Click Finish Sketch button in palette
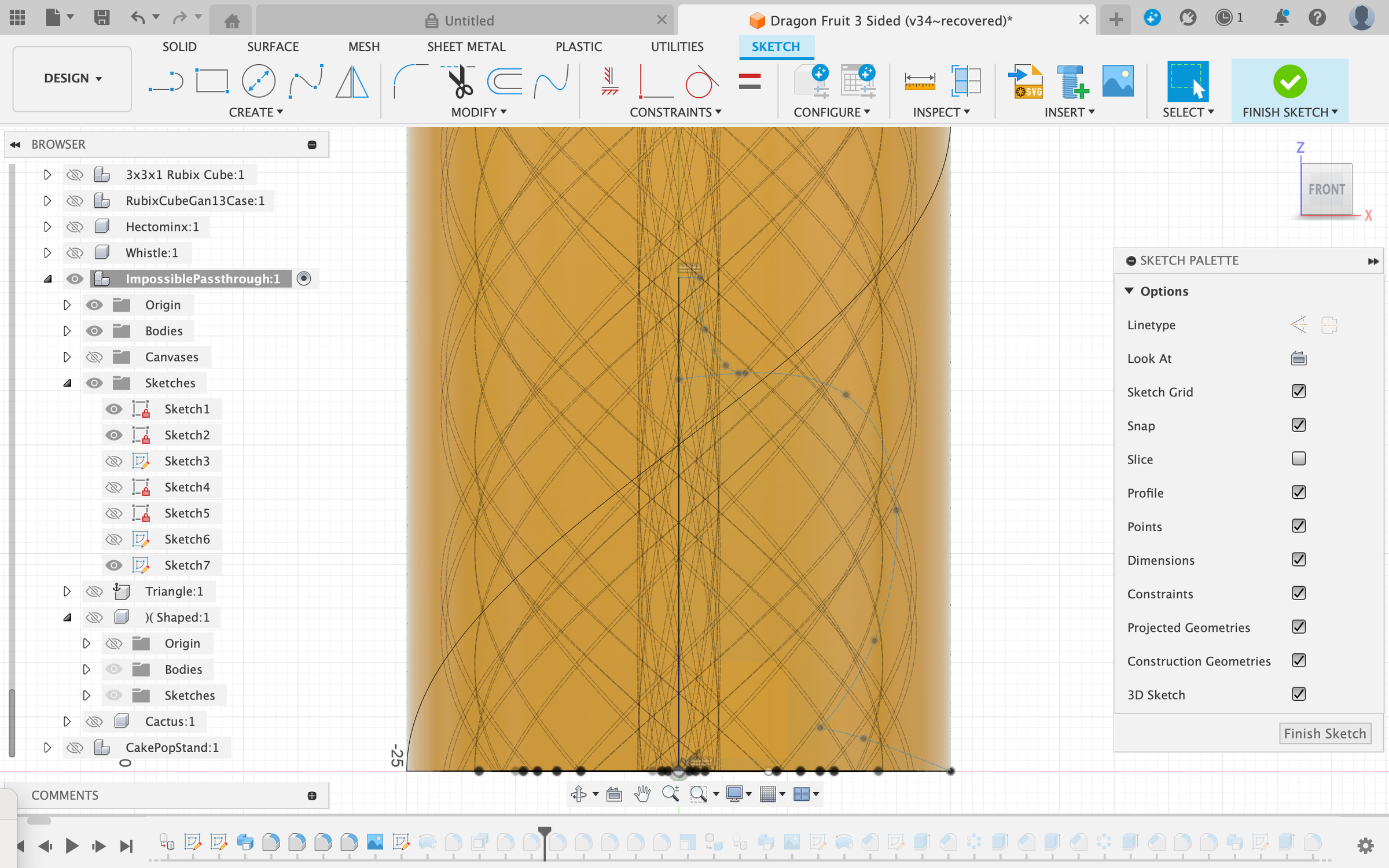This screenshot has width=1389, height=868. point(1324,734)
